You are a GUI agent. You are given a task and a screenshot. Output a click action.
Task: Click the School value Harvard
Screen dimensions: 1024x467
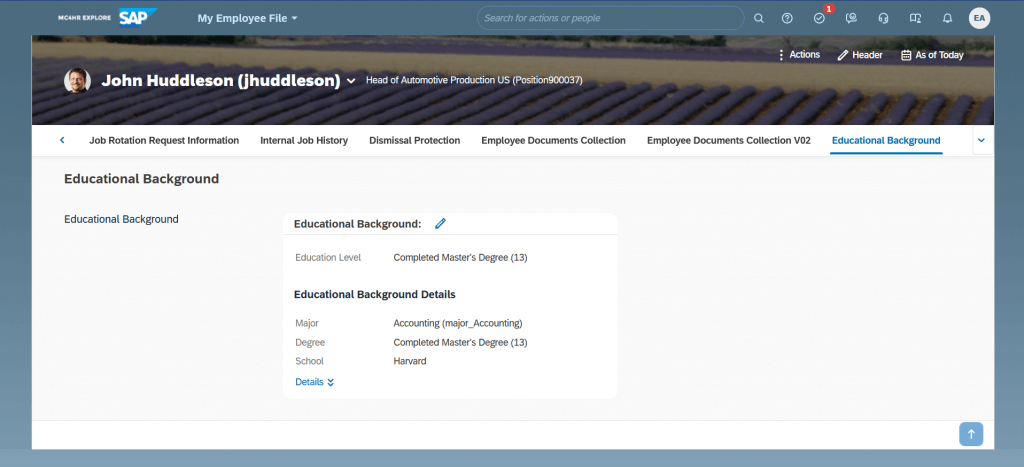[x=409, y=361]
